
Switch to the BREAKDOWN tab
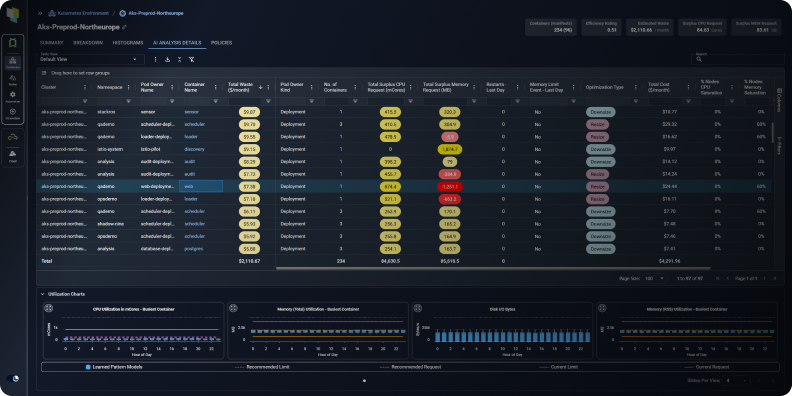click(x=88, y=43)
